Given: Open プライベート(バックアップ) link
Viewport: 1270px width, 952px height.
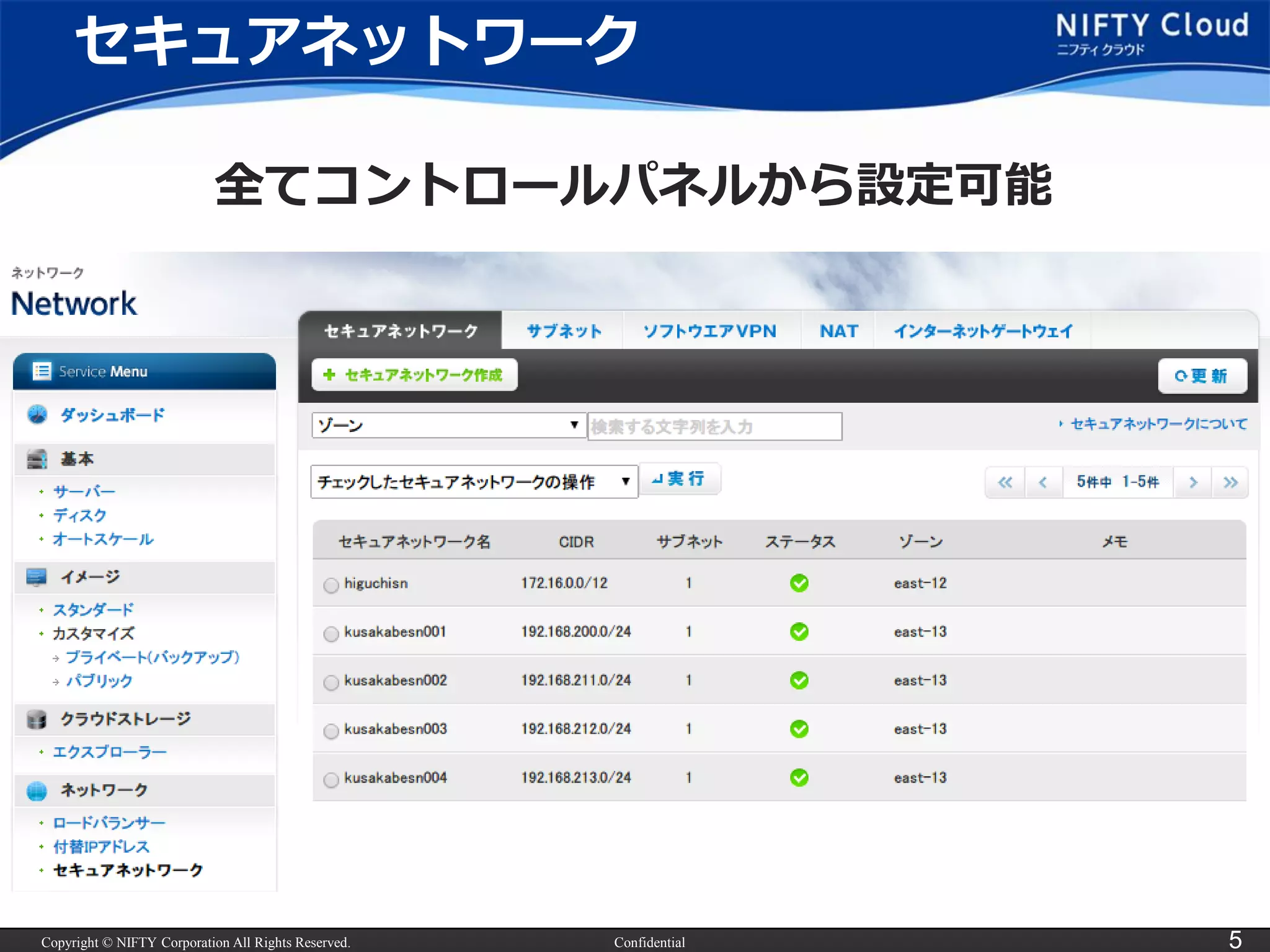Looking at the screenshot, I should point(153,657).
